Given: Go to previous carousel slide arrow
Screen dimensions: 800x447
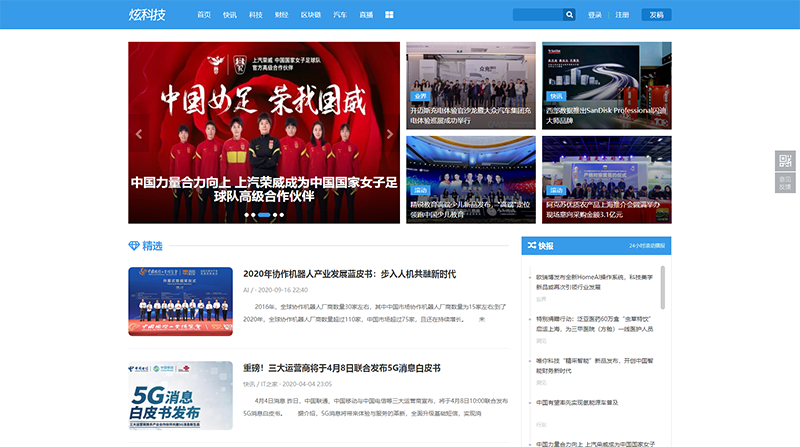Looking at the screenshot, I should pos(139,133).
